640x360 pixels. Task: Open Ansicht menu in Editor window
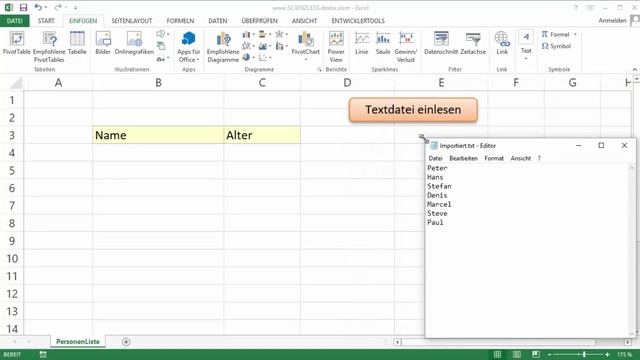point(521,158)
